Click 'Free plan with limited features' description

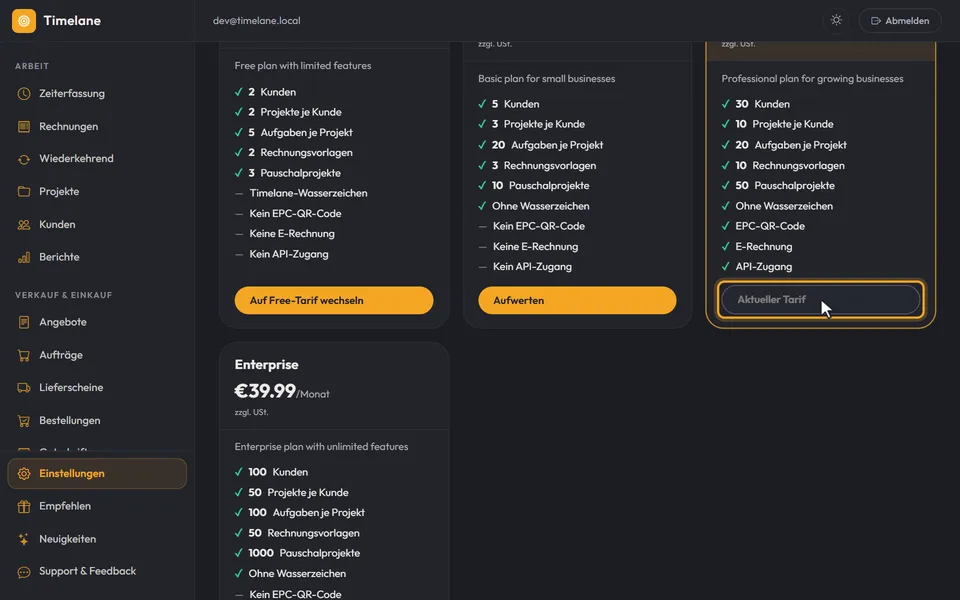[303, 66]
